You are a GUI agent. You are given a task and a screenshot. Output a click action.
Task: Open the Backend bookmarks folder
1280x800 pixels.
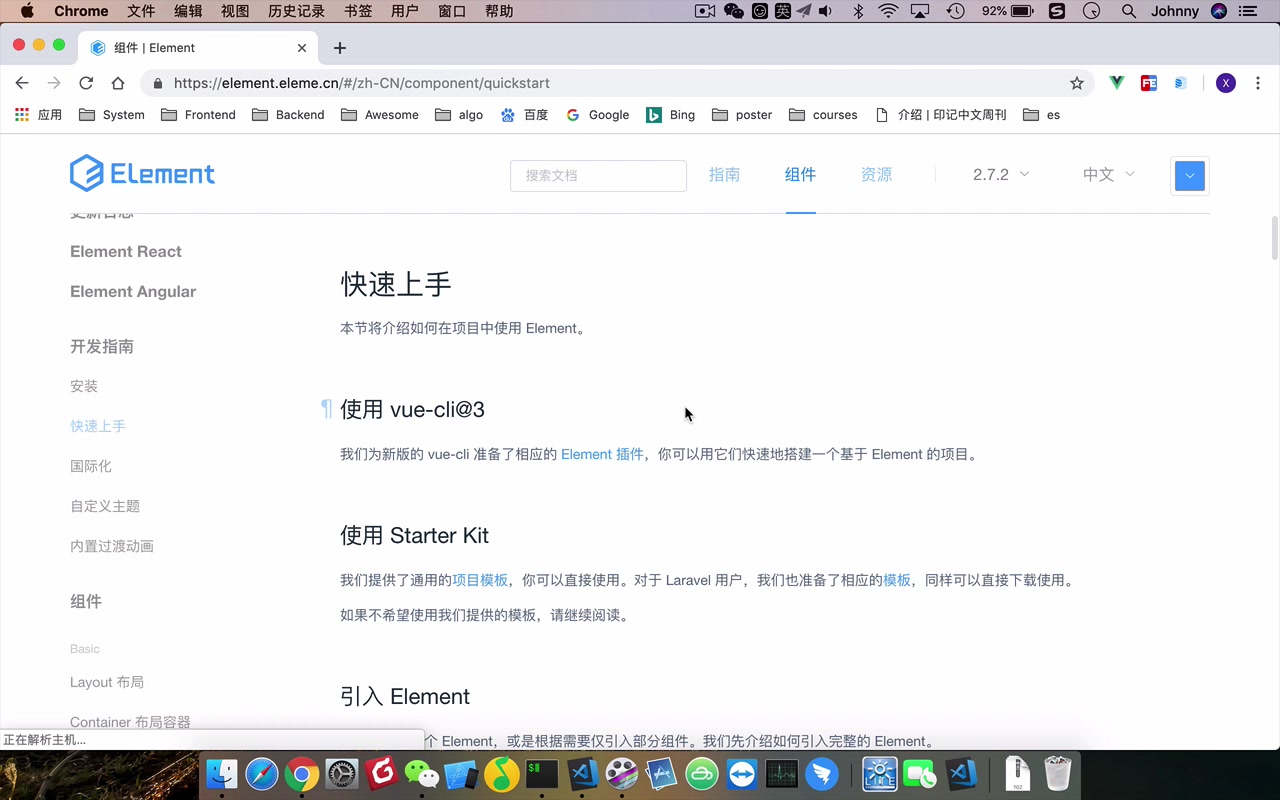pos(288,115)
